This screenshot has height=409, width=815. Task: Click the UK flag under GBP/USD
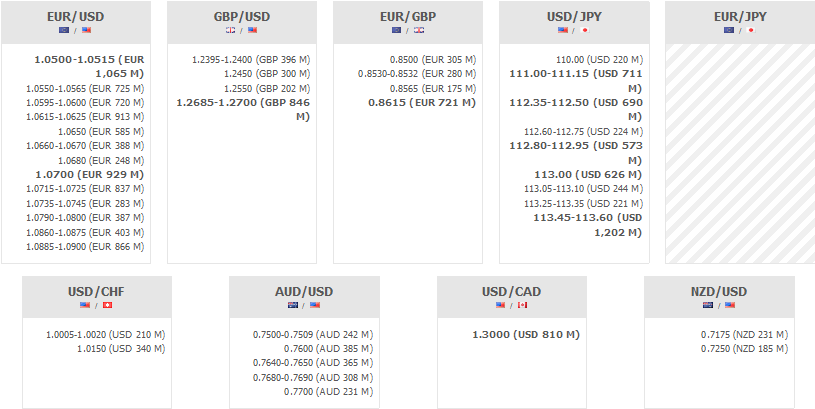[x=231, y=30]
